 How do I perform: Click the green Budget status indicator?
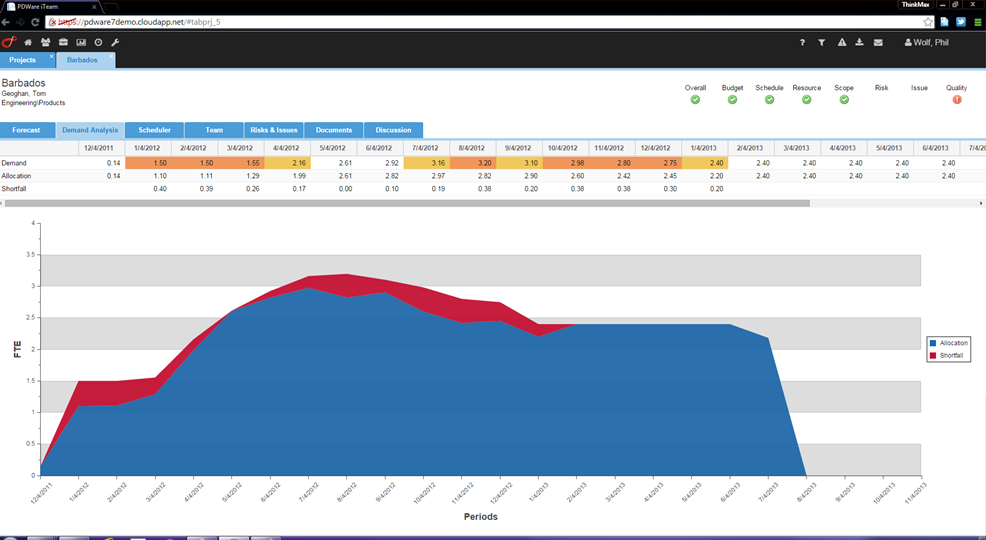tap(732, 99)
